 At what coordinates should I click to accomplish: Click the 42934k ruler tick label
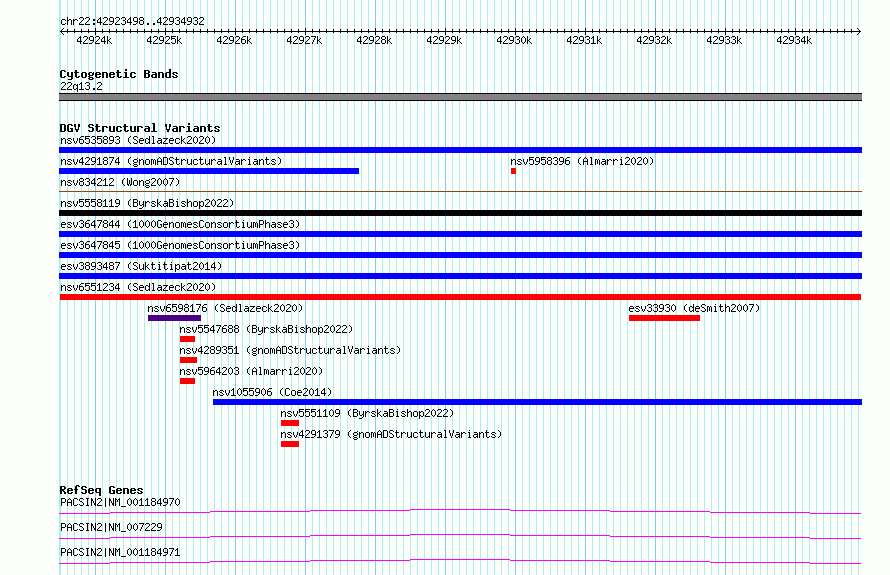coord(794,40)
